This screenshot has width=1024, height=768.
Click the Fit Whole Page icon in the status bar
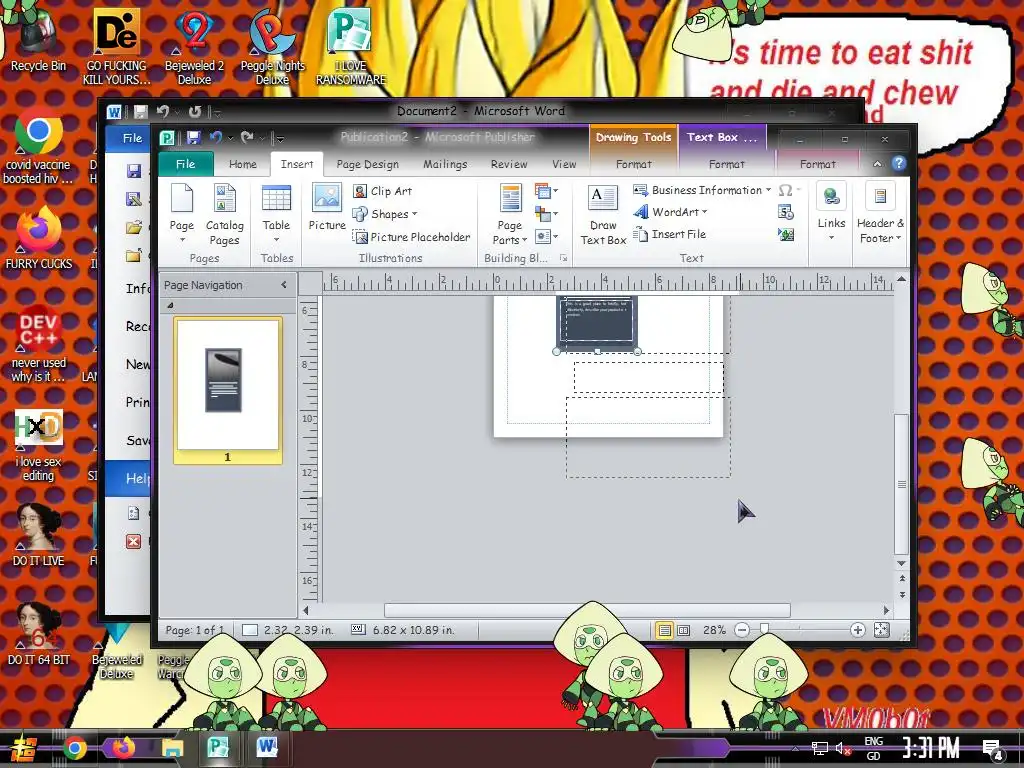(882, 630)
